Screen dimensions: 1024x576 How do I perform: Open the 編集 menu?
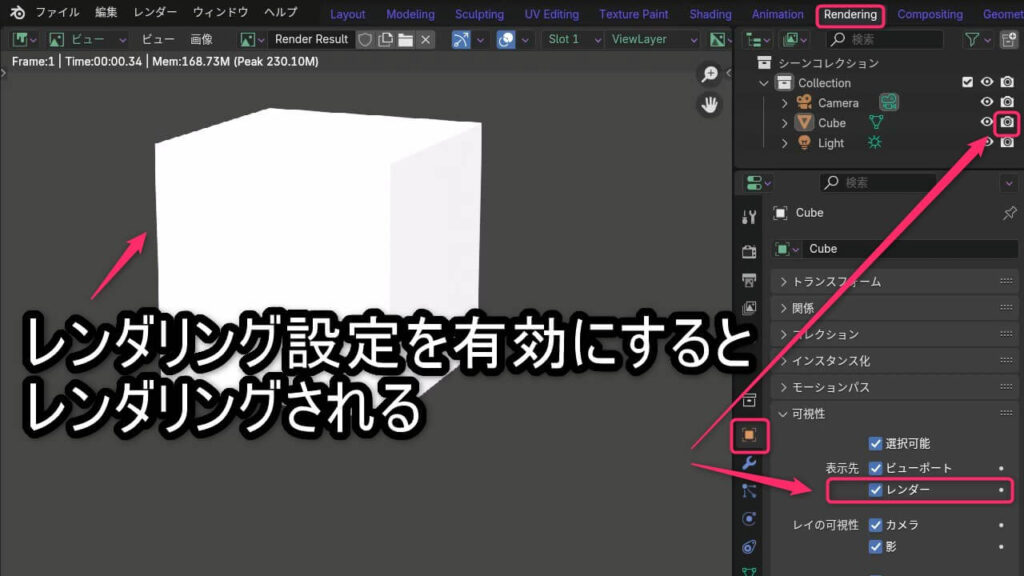(106, 12)
